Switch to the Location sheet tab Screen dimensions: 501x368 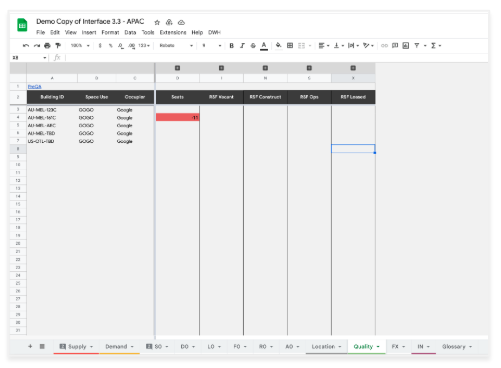pos(327,347)
